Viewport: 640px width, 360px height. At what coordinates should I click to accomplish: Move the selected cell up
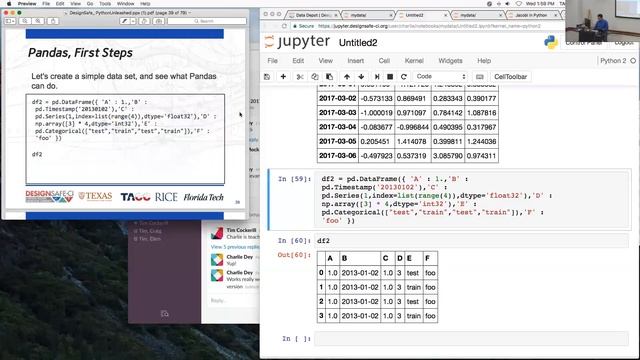click(x=347, y=77)
